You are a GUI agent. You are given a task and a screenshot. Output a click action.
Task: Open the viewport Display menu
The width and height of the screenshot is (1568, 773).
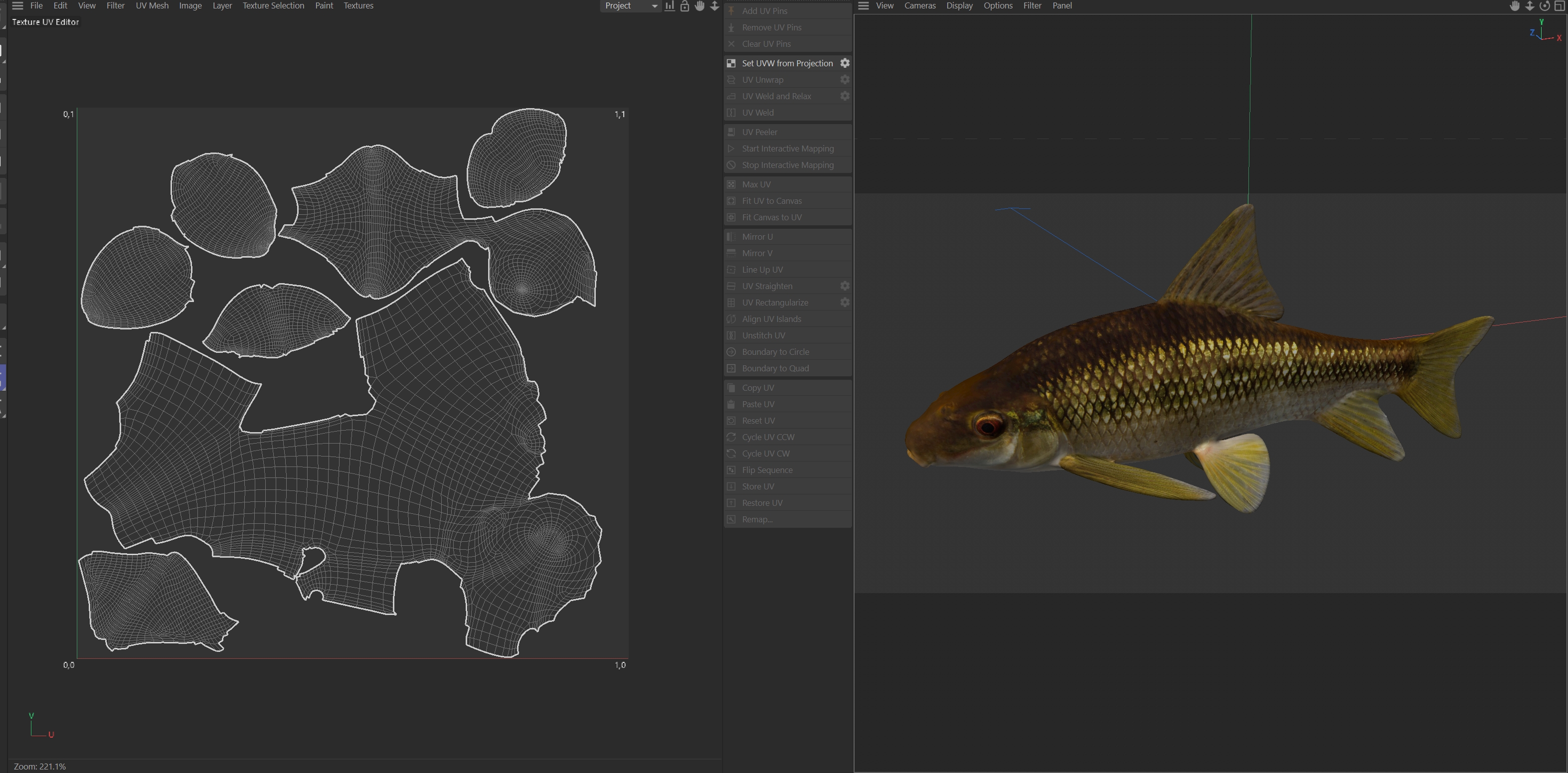tap(959, 5)
